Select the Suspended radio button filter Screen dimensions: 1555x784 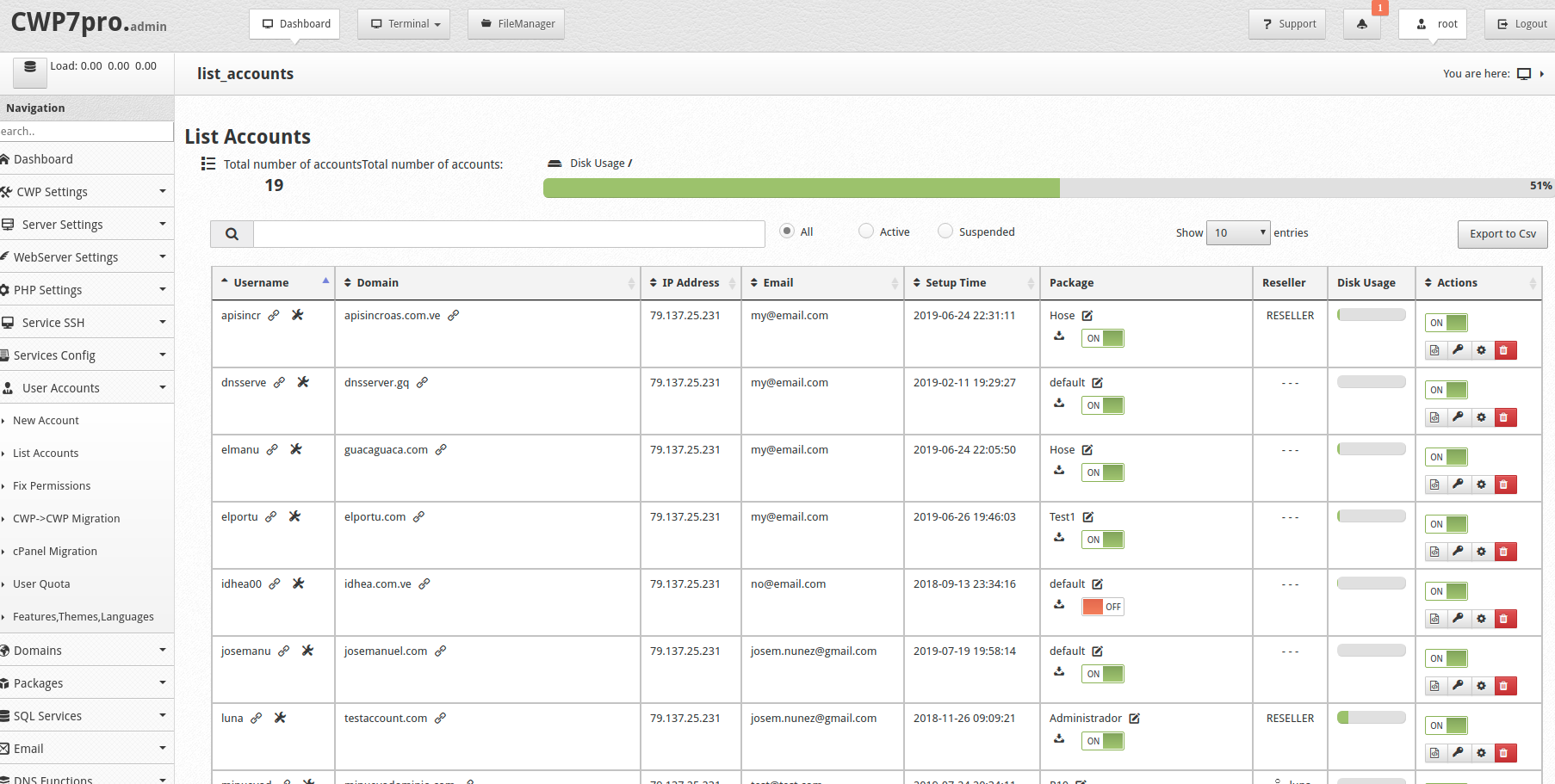coord(945,231)
